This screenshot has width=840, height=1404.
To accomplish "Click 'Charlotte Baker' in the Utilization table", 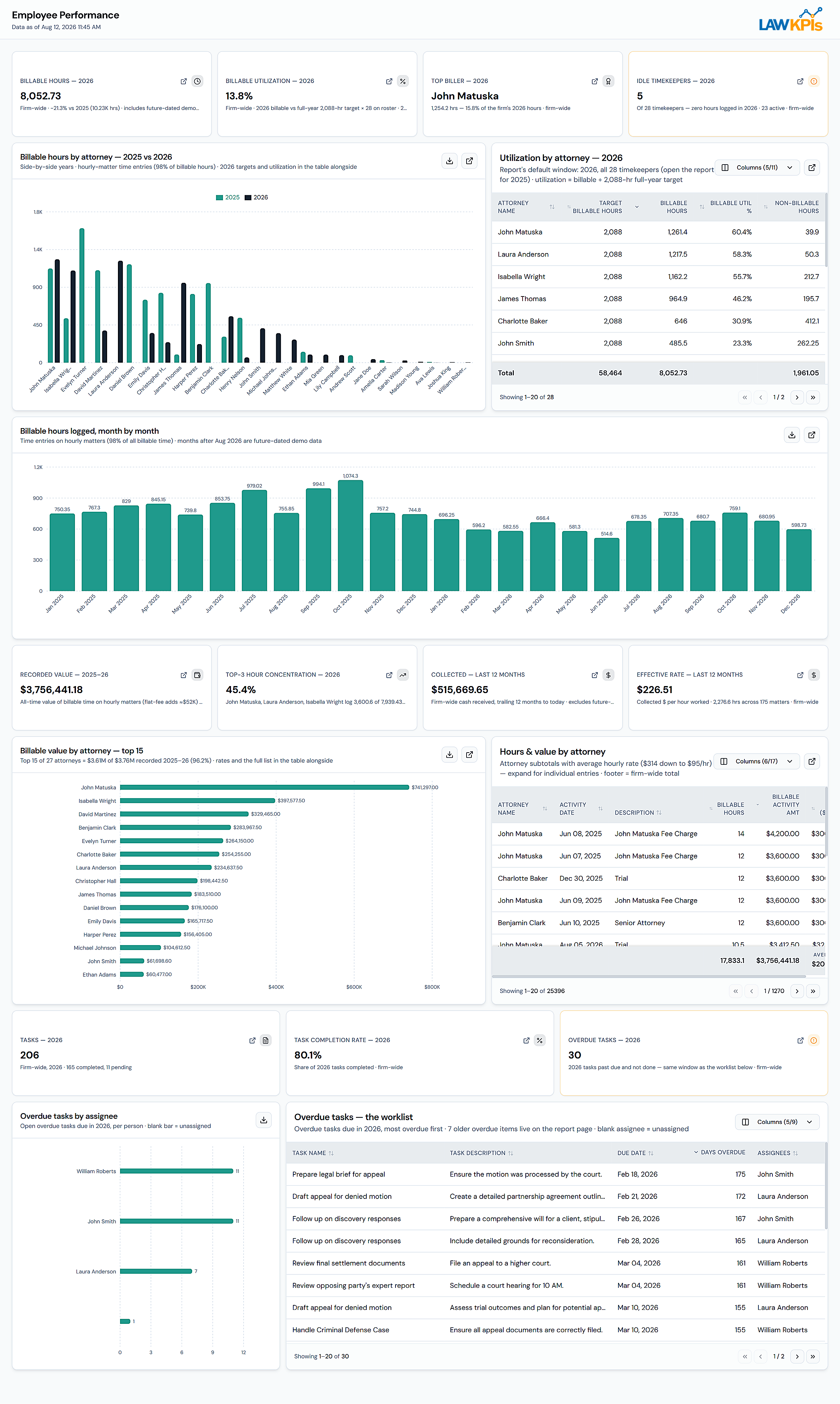I will coord(523,321).
